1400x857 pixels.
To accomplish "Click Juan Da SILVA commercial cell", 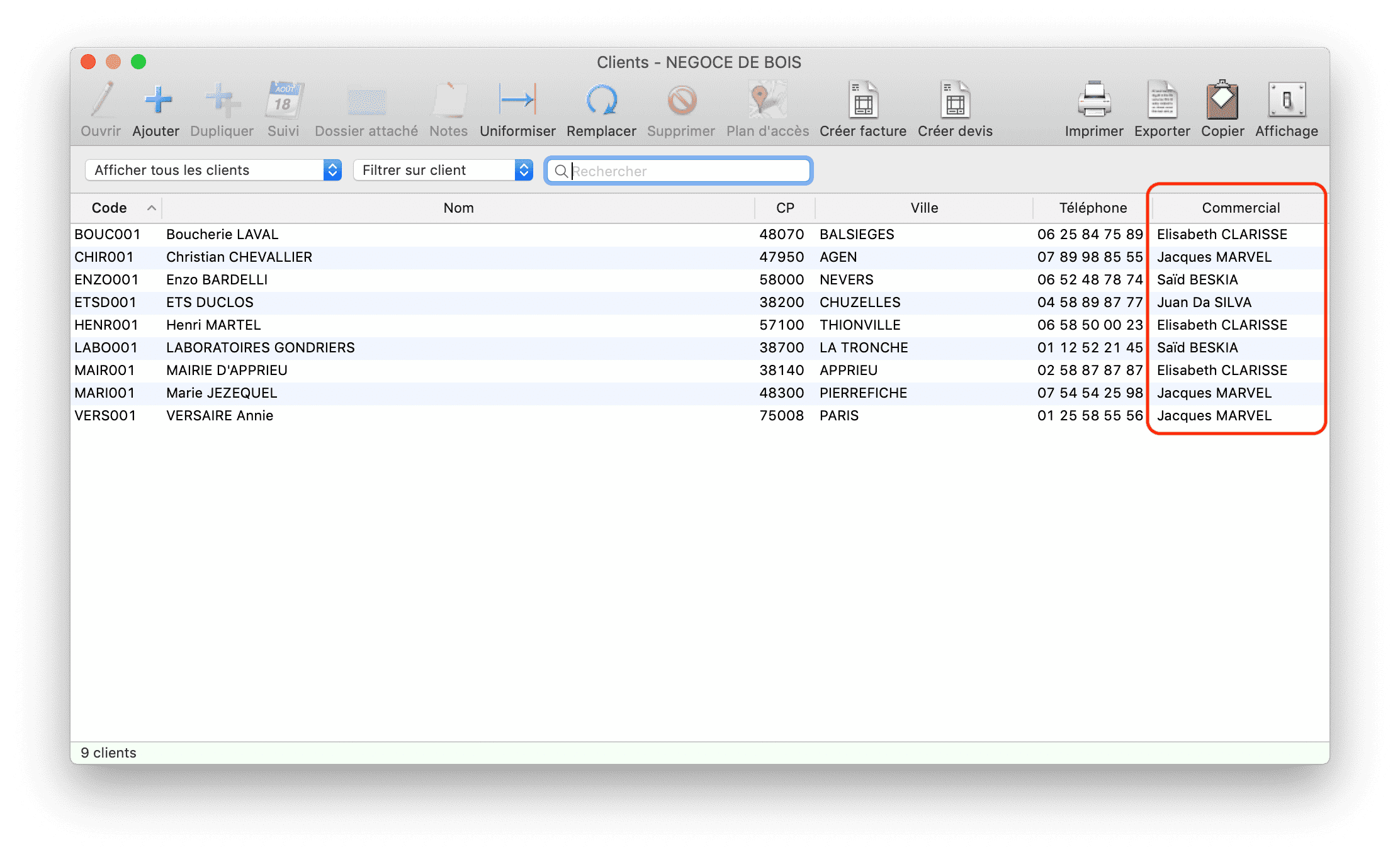I will (x=1204, y=302).
